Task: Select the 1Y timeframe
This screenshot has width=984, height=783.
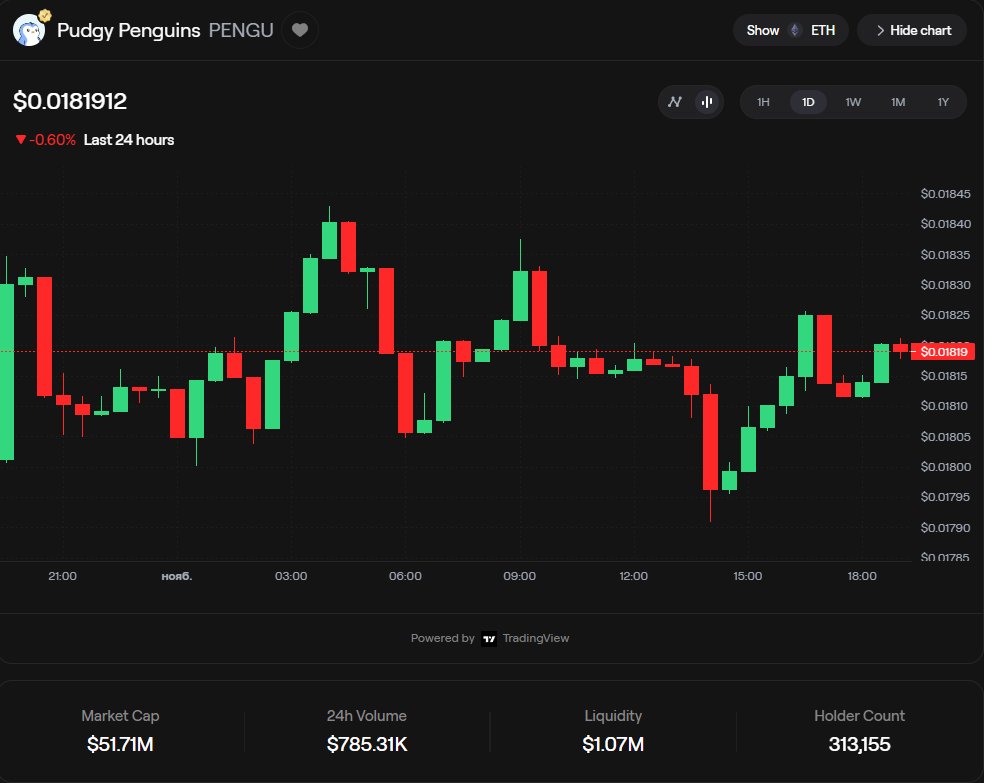Action: tap(943, 102)
